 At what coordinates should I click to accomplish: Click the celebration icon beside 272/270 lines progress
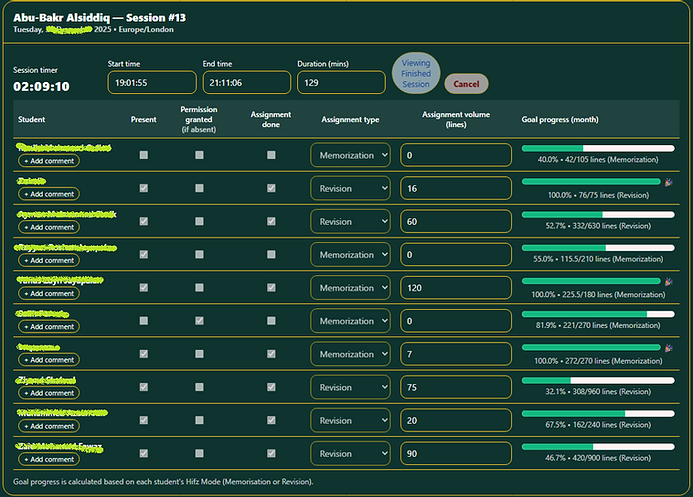click(x=668, y=348)
